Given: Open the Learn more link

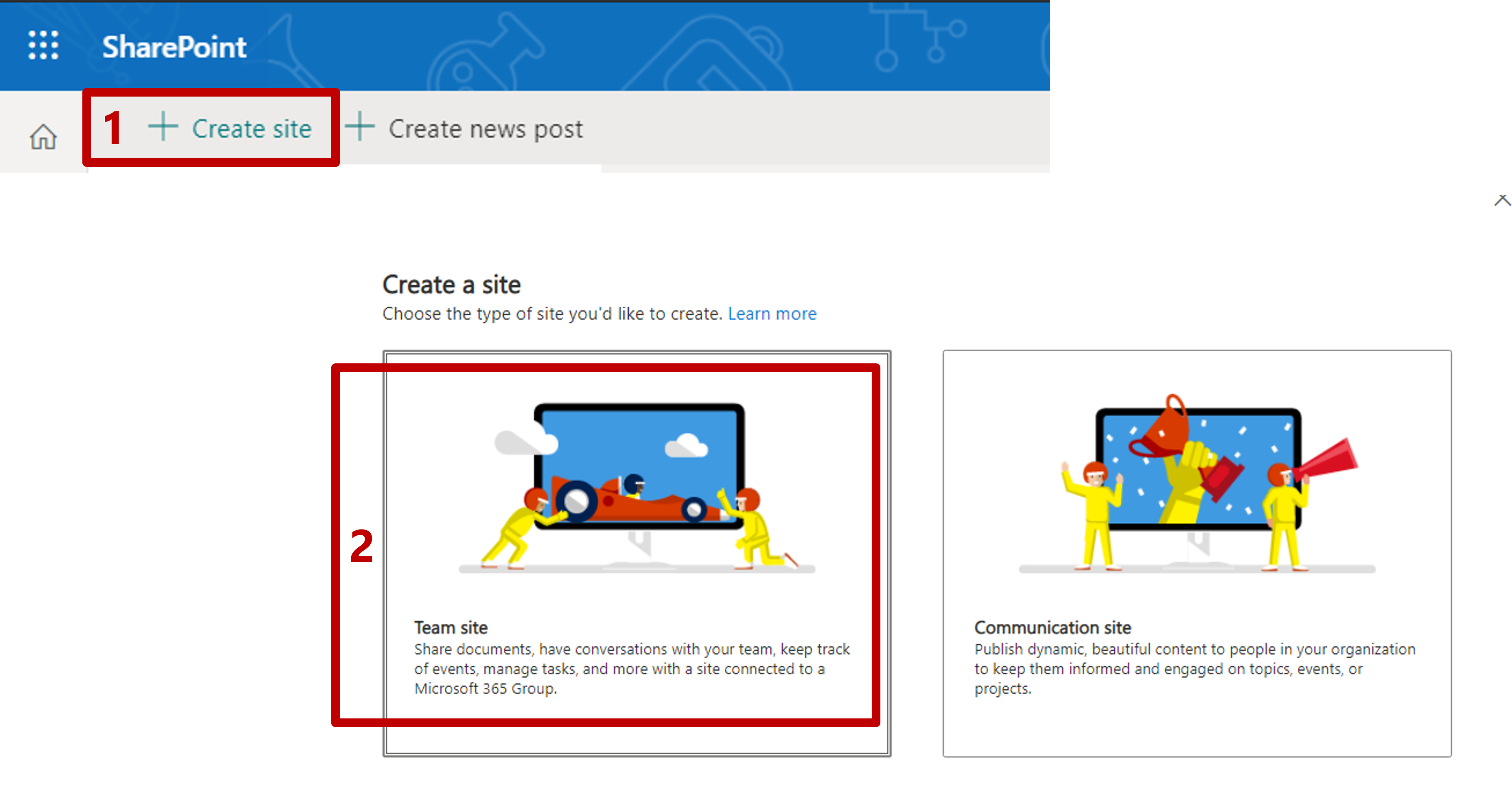Looking at the screenshot, I should [x=772, y=313].
